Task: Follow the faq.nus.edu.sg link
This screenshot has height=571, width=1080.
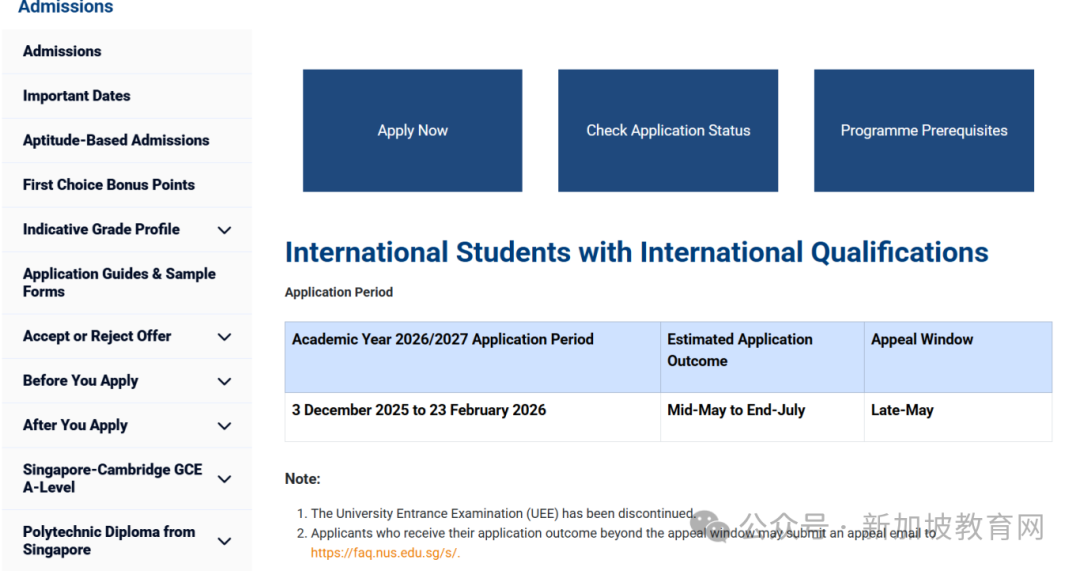Action: click(385, 553)
